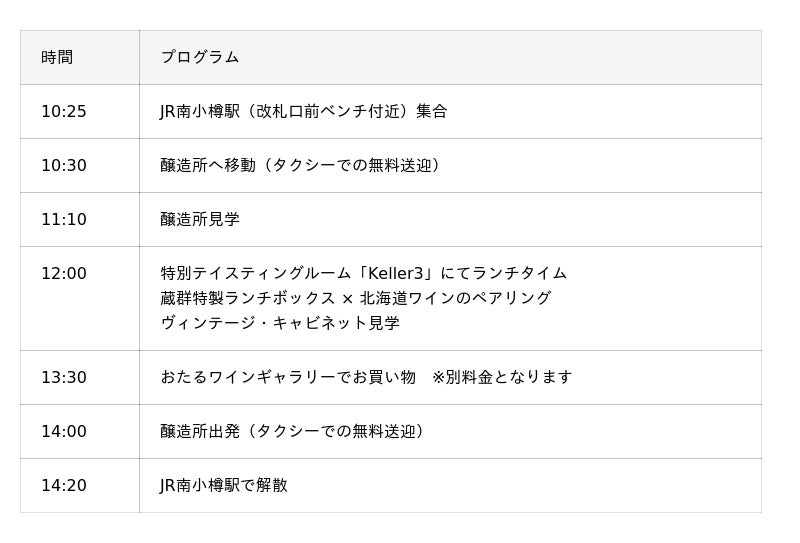
Task: Select the 13:30 time cell
Action: [64, 377]
